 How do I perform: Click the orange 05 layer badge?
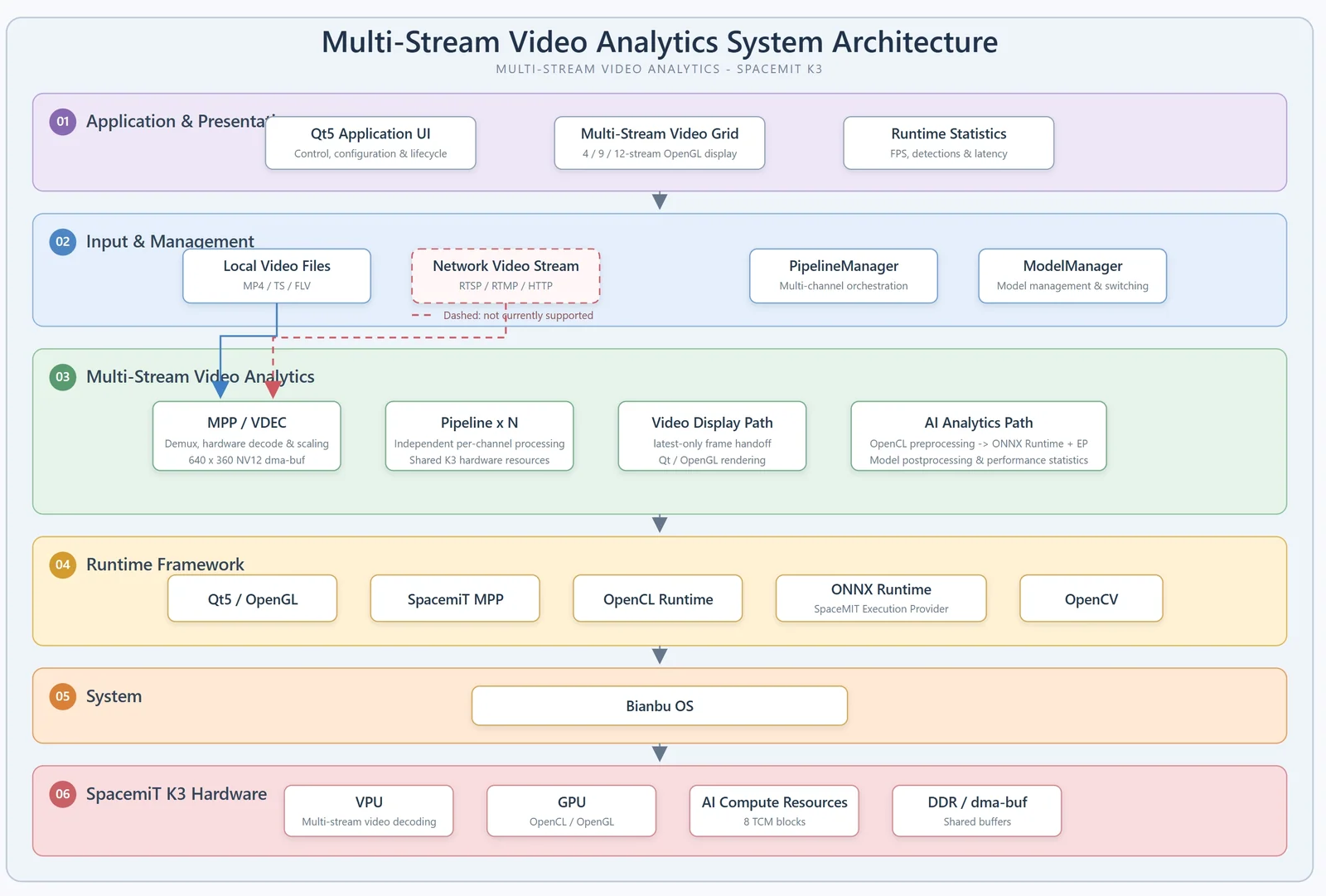click(63, 697)
